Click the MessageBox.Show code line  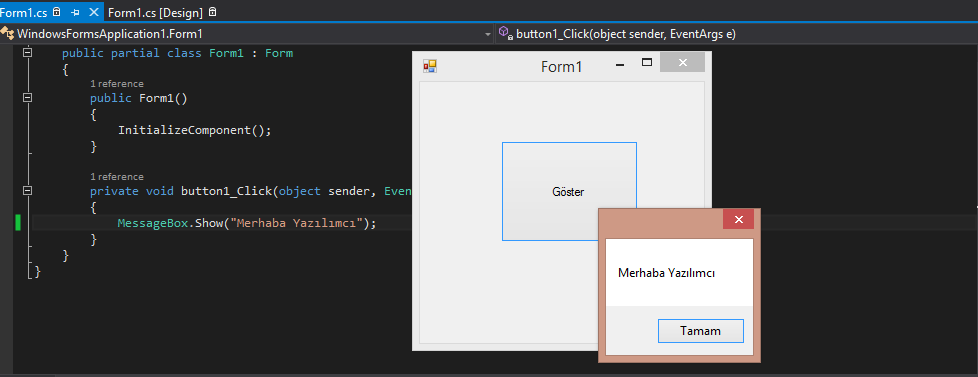click(247, 223)
